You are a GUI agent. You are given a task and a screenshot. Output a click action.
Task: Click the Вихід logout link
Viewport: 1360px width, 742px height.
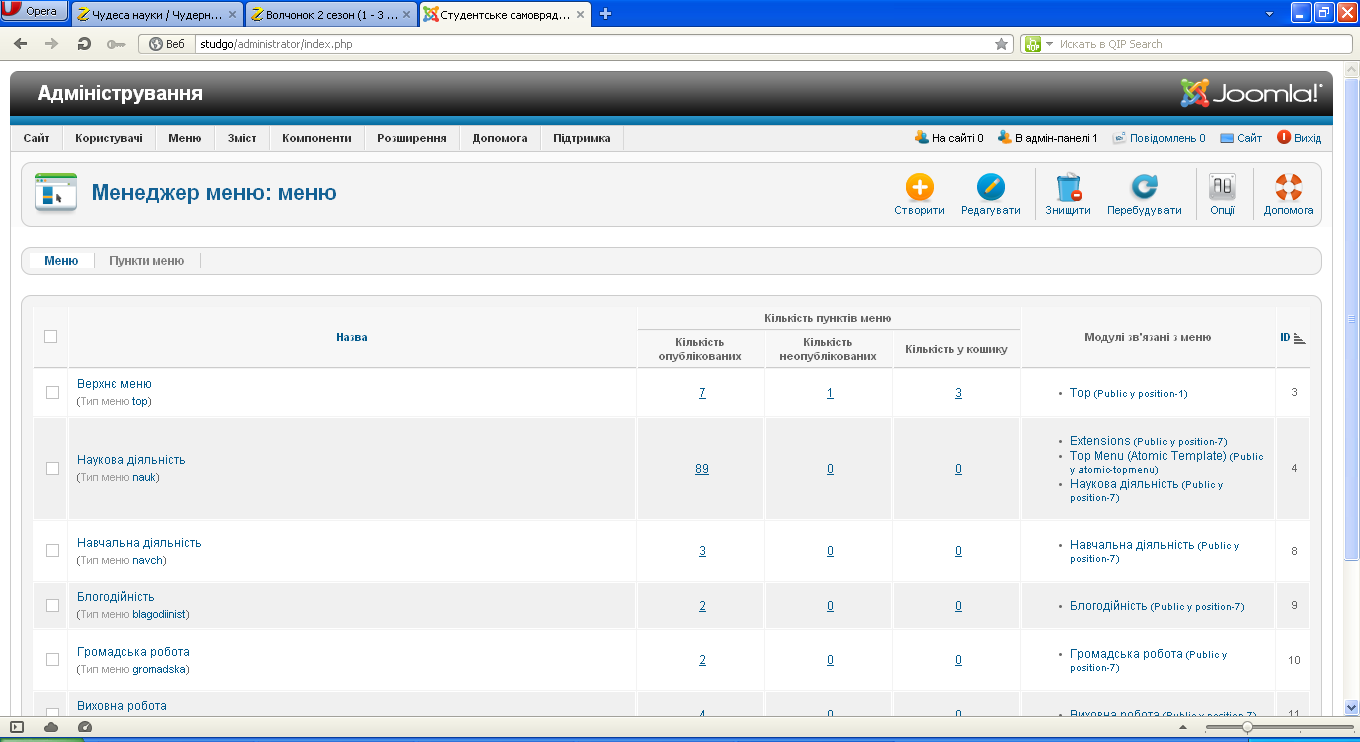click(x=1299, y=138)
